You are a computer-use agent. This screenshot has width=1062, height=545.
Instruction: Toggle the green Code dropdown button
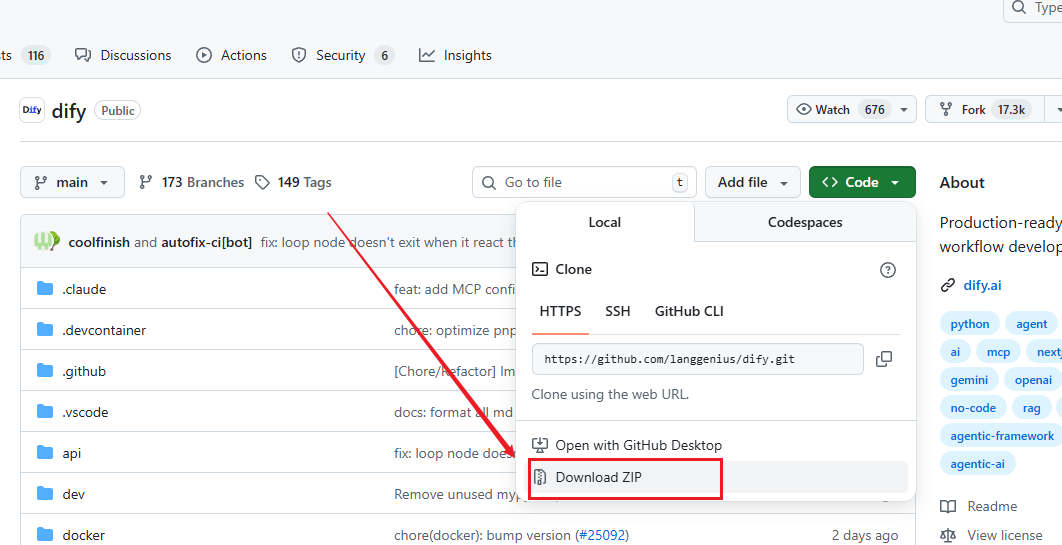[862, 182]
